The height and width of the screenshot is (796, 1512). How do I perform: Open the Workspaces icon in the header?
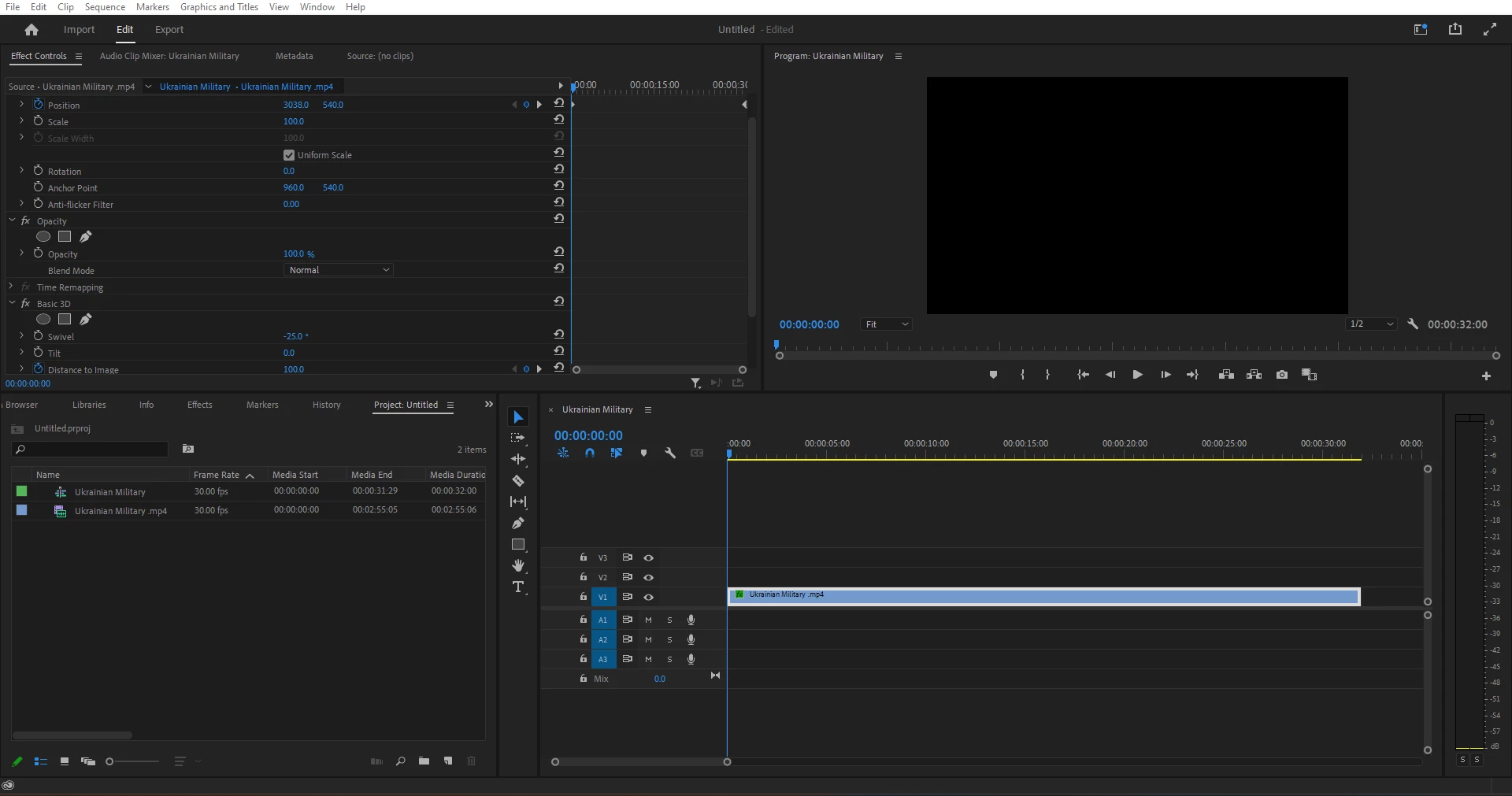coord(1421,30)
